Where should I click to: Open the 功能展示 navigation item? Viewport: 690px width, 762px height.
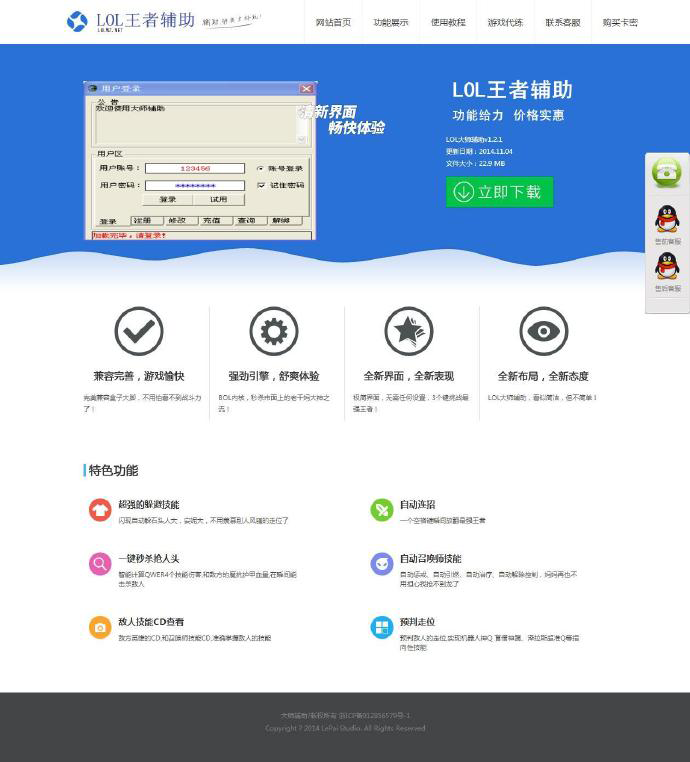[391, 22]
